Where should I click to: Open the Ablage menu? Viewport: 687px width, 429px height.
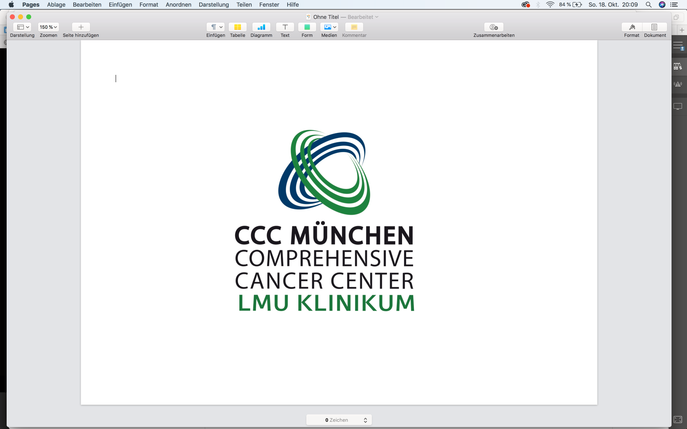pyautogui.click(x=56, y=4)
